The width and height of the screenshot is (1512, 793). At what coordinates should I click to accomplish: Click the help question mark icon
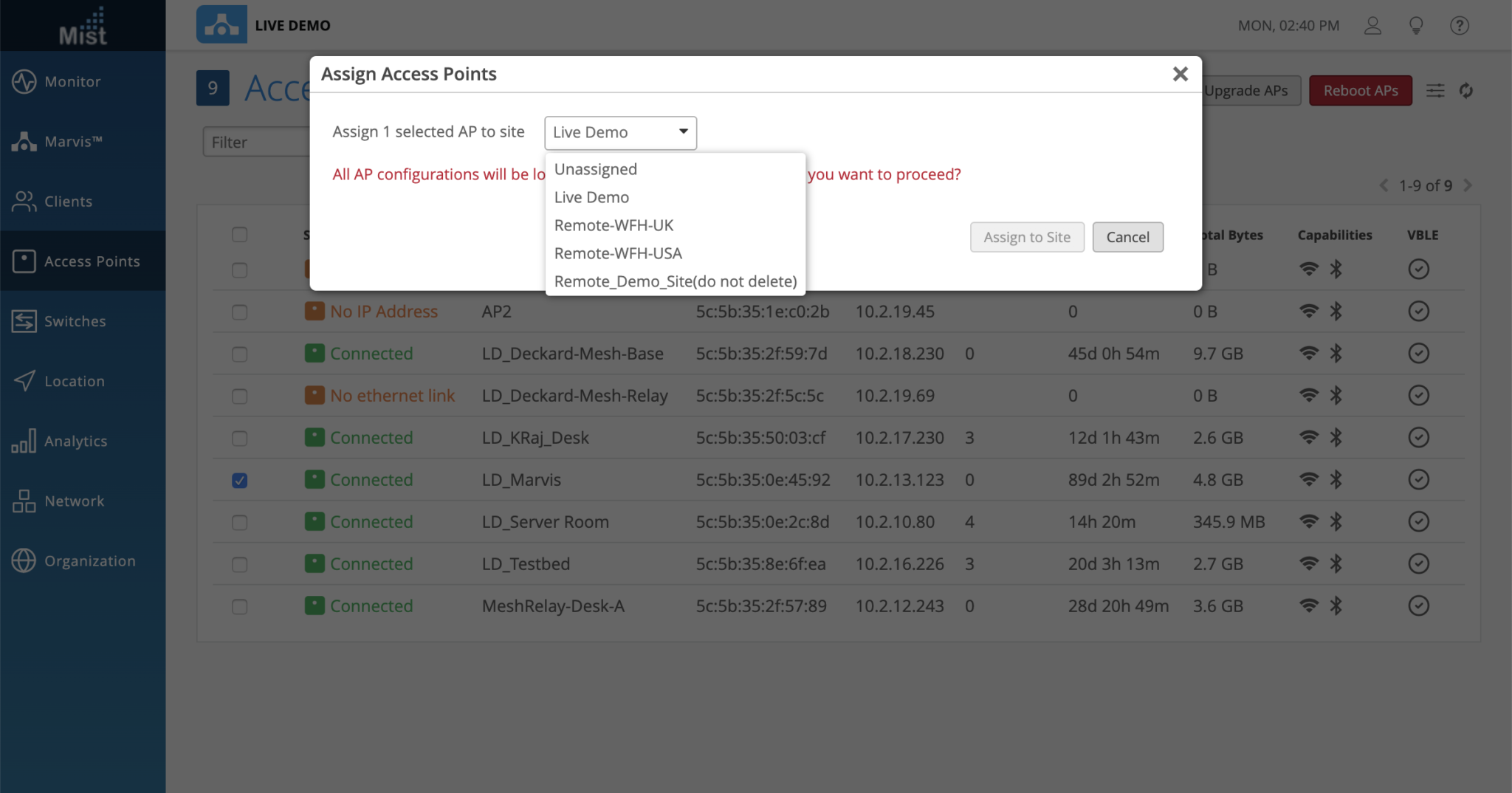[x=1459, y=26]
